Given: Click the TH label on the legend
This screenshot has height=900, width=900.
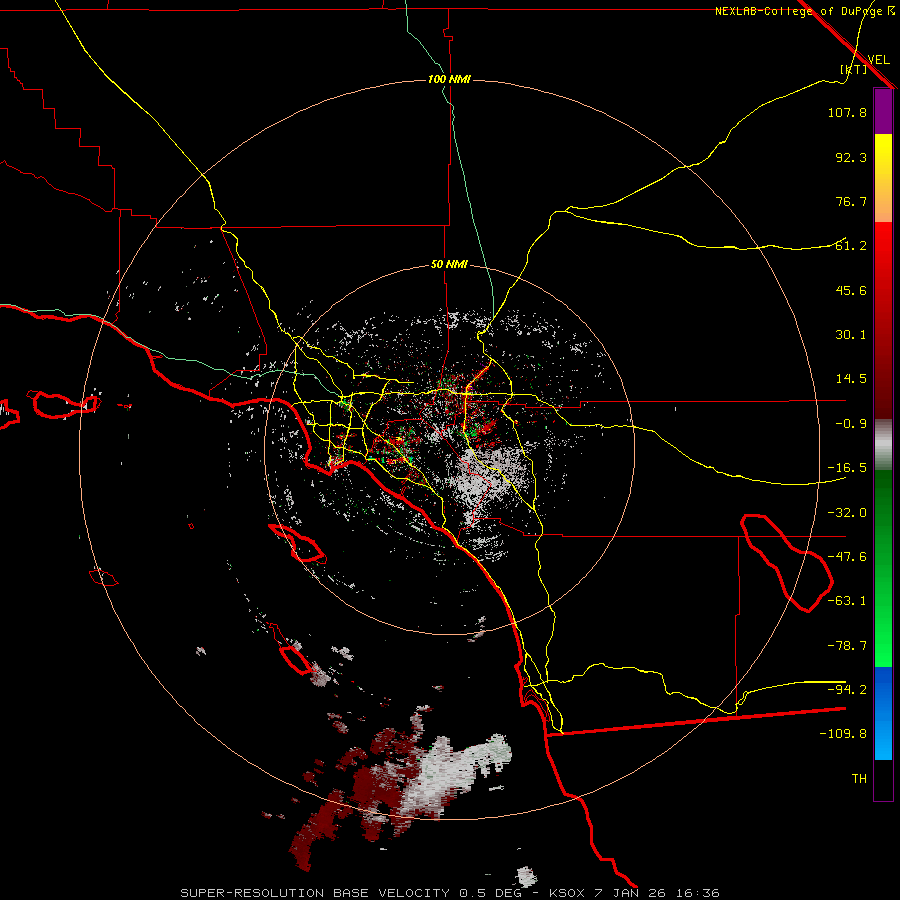Looking at the screenshot, I should (x=859, y=778).
